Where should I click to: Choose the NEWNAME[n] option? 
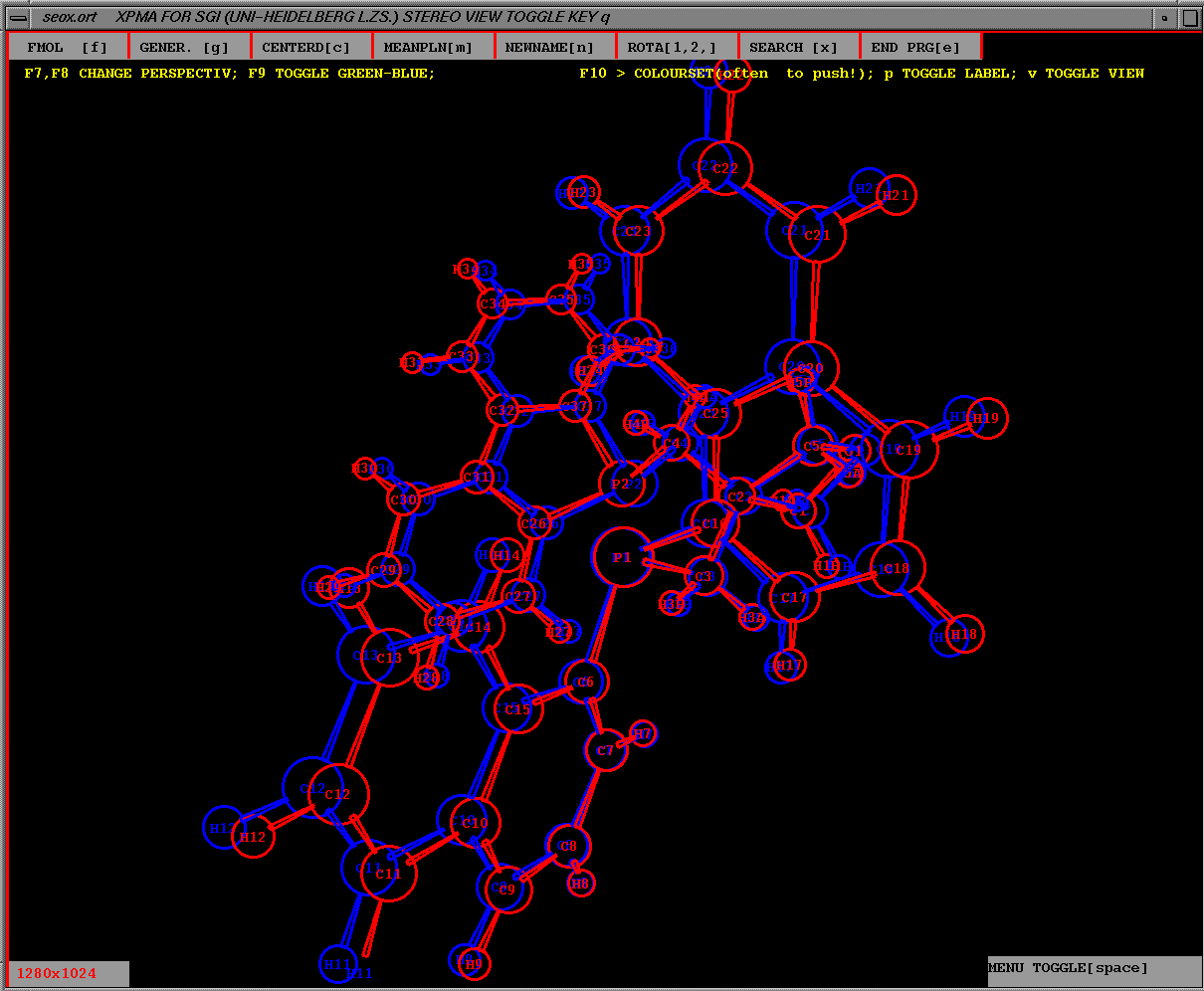click(x=554, y=47)
